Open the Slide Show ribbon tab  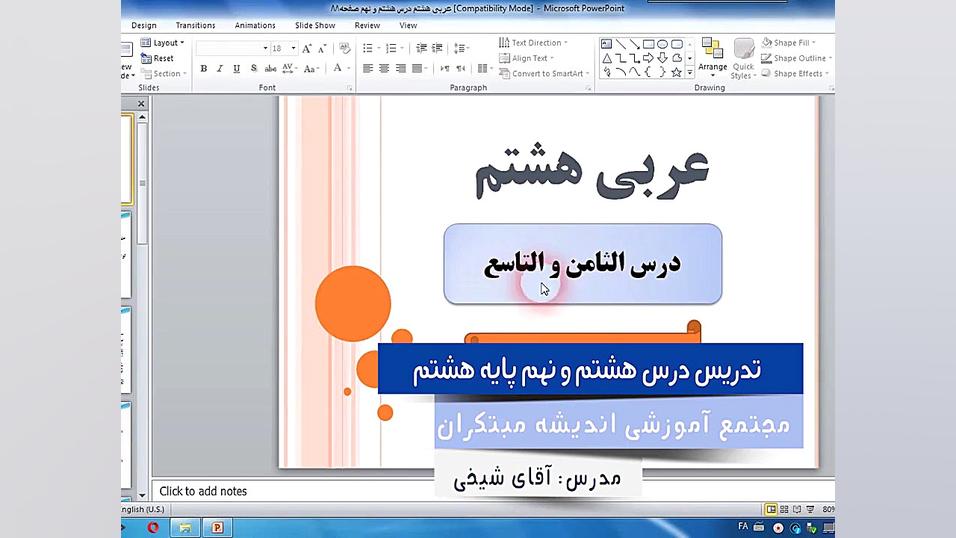[315, 26]
